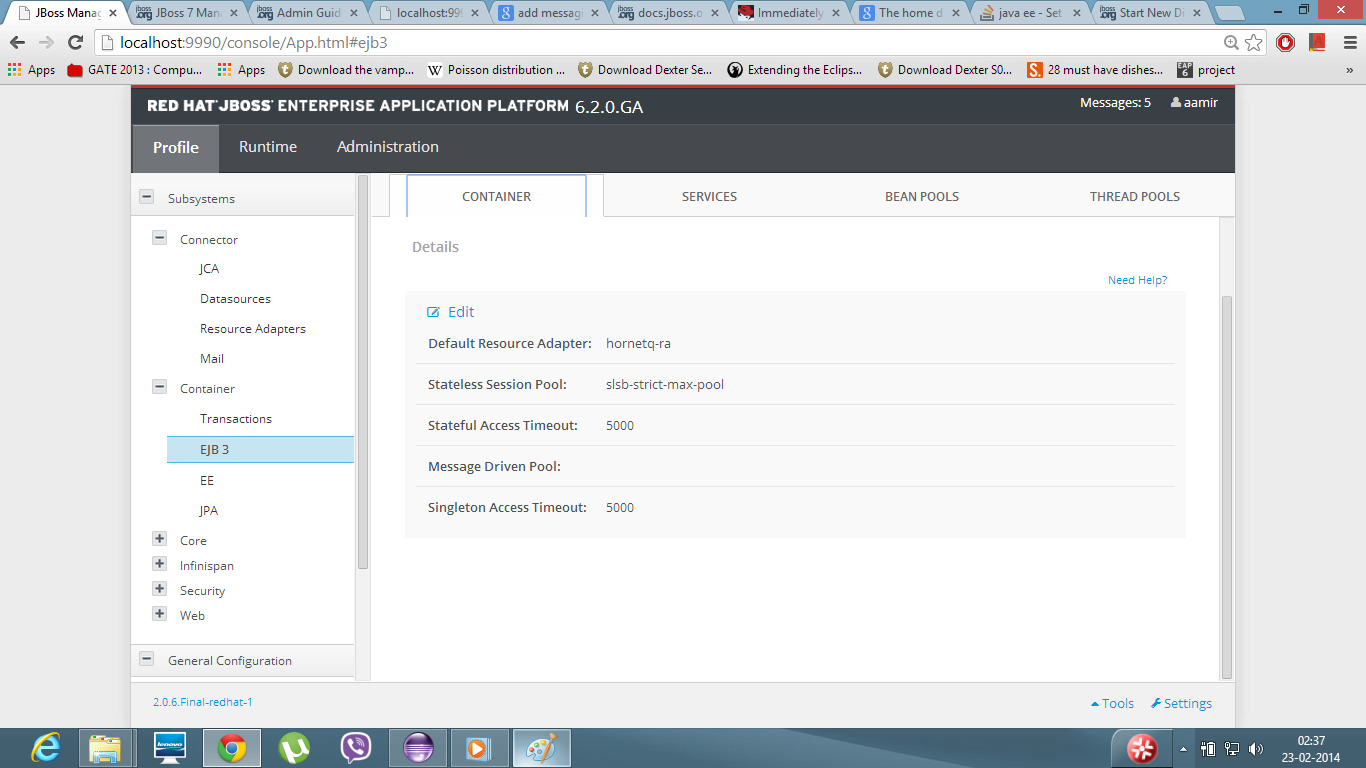Expand the Infinispan tree node

point(159,564)
